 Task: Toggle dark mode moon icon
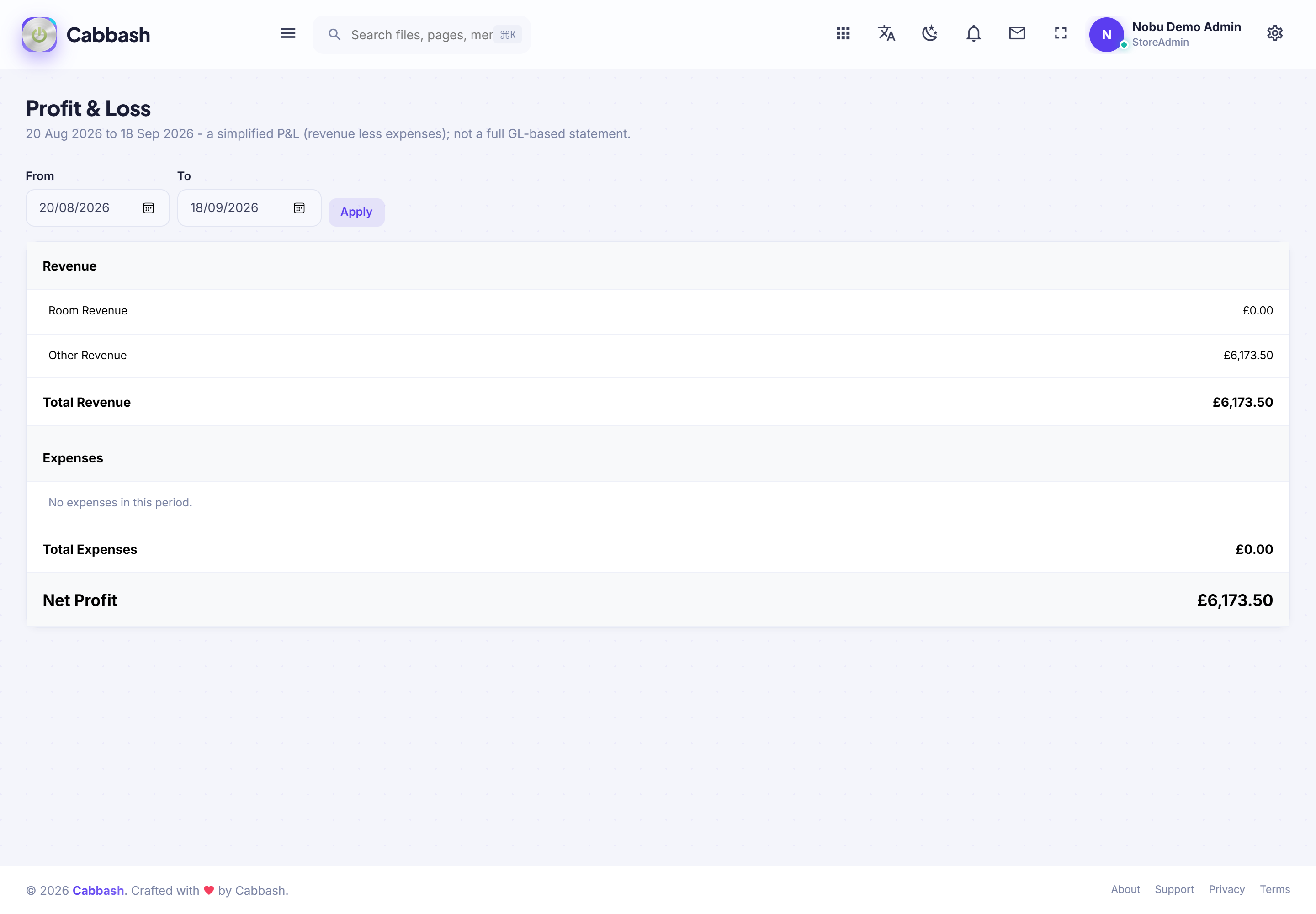click(x=930, y=33)
